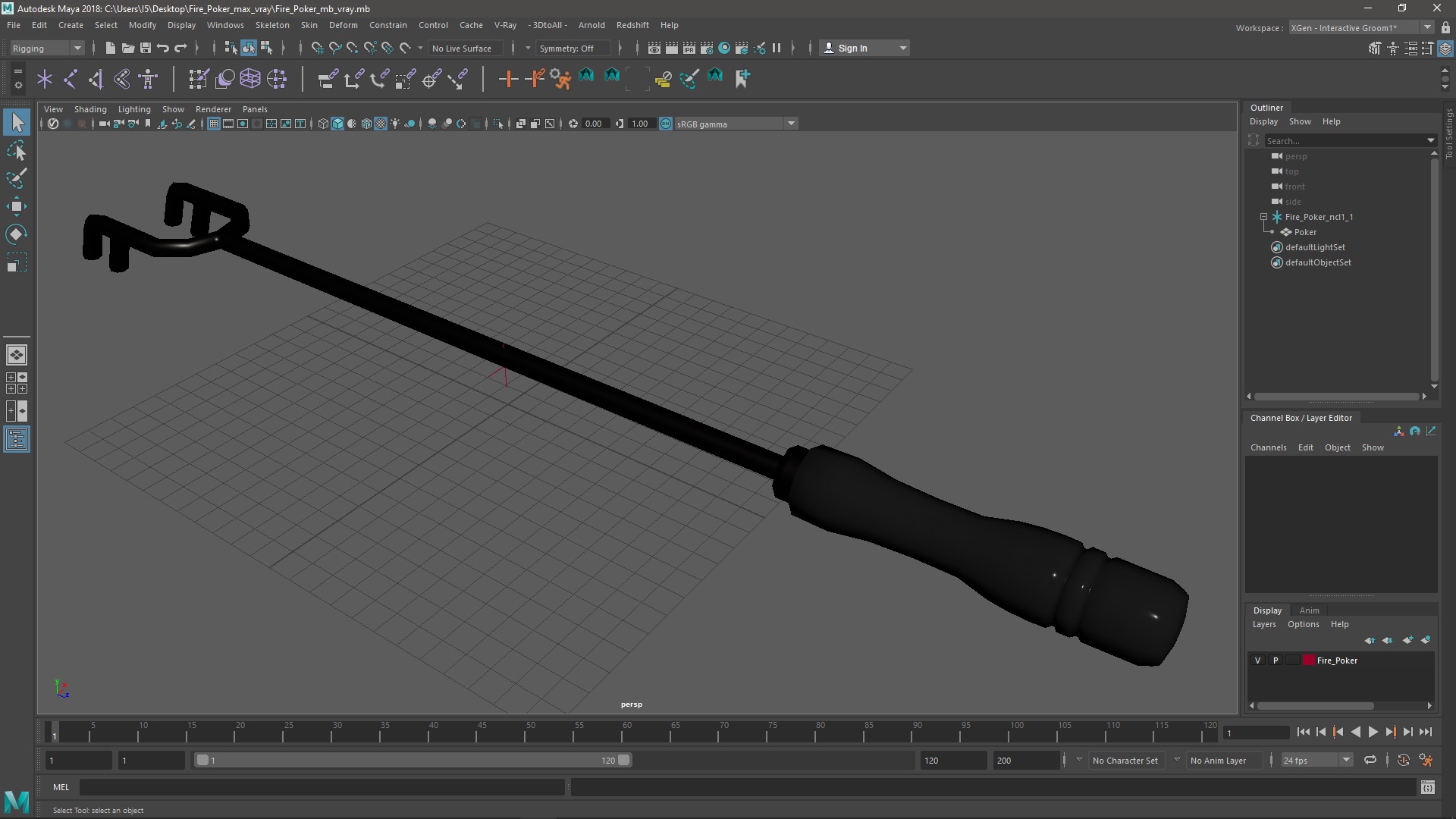Step back one frame
Image resolution: width=1456 pixels, height=819 pixels.
(1320, 732)
